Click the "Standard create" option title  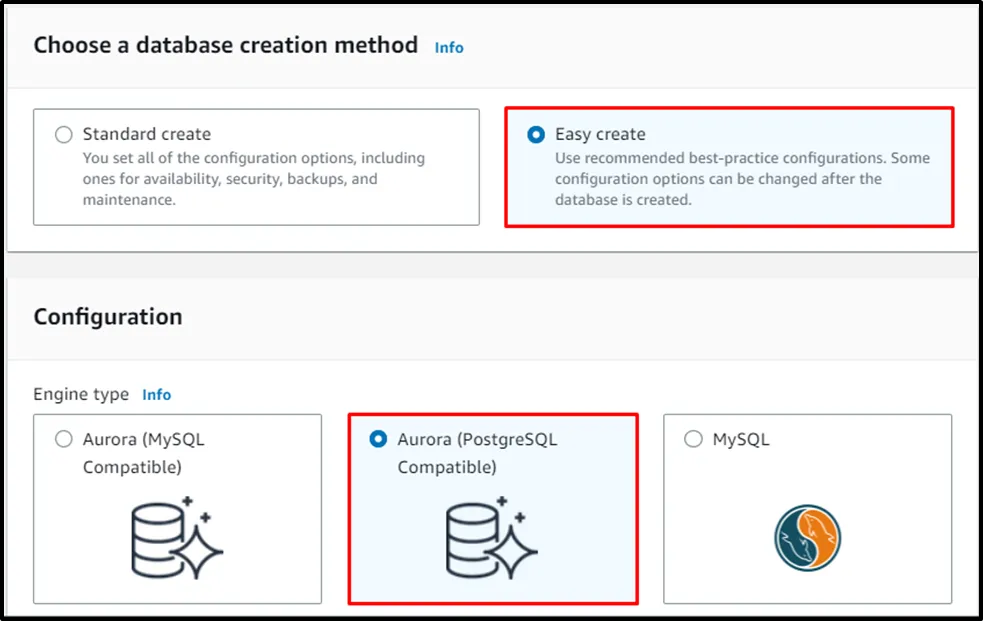point(147,134)
